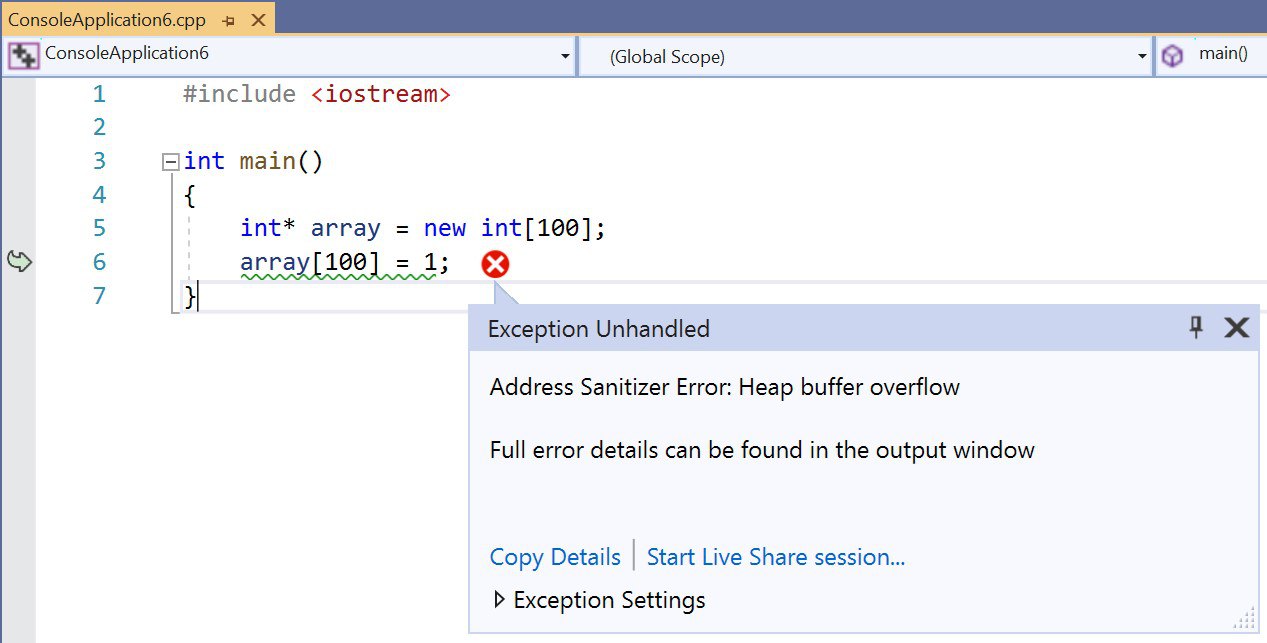Click the 'new int[100]' allocation line

(423, 228)
